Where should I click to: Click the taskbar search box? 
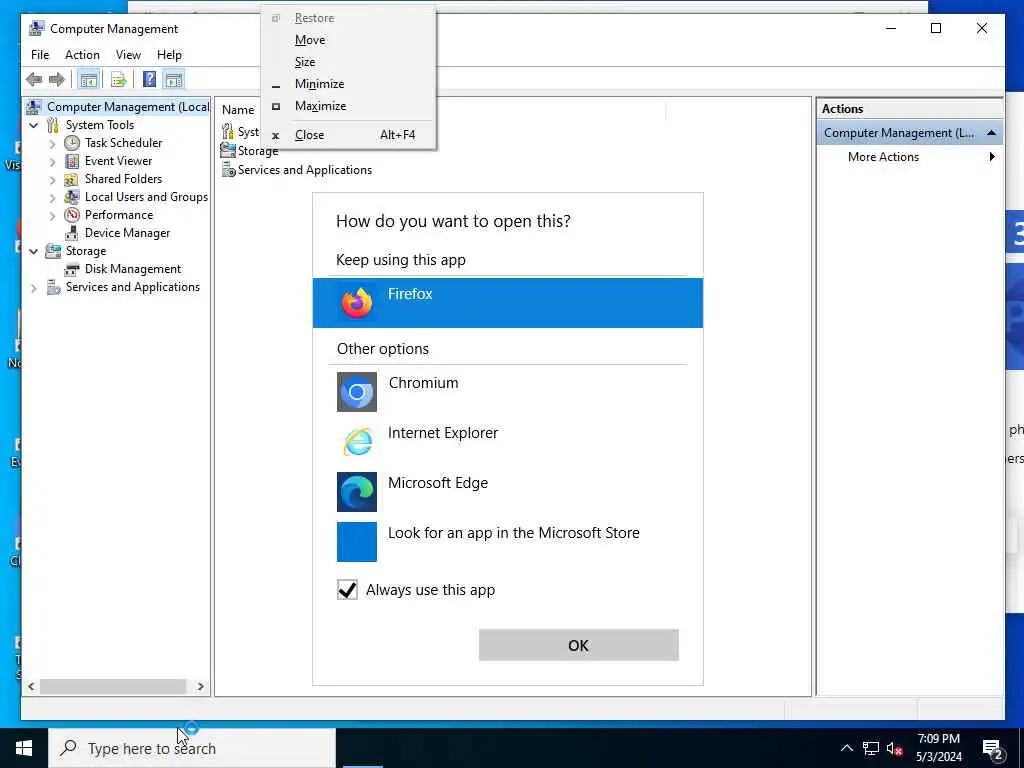192,748
